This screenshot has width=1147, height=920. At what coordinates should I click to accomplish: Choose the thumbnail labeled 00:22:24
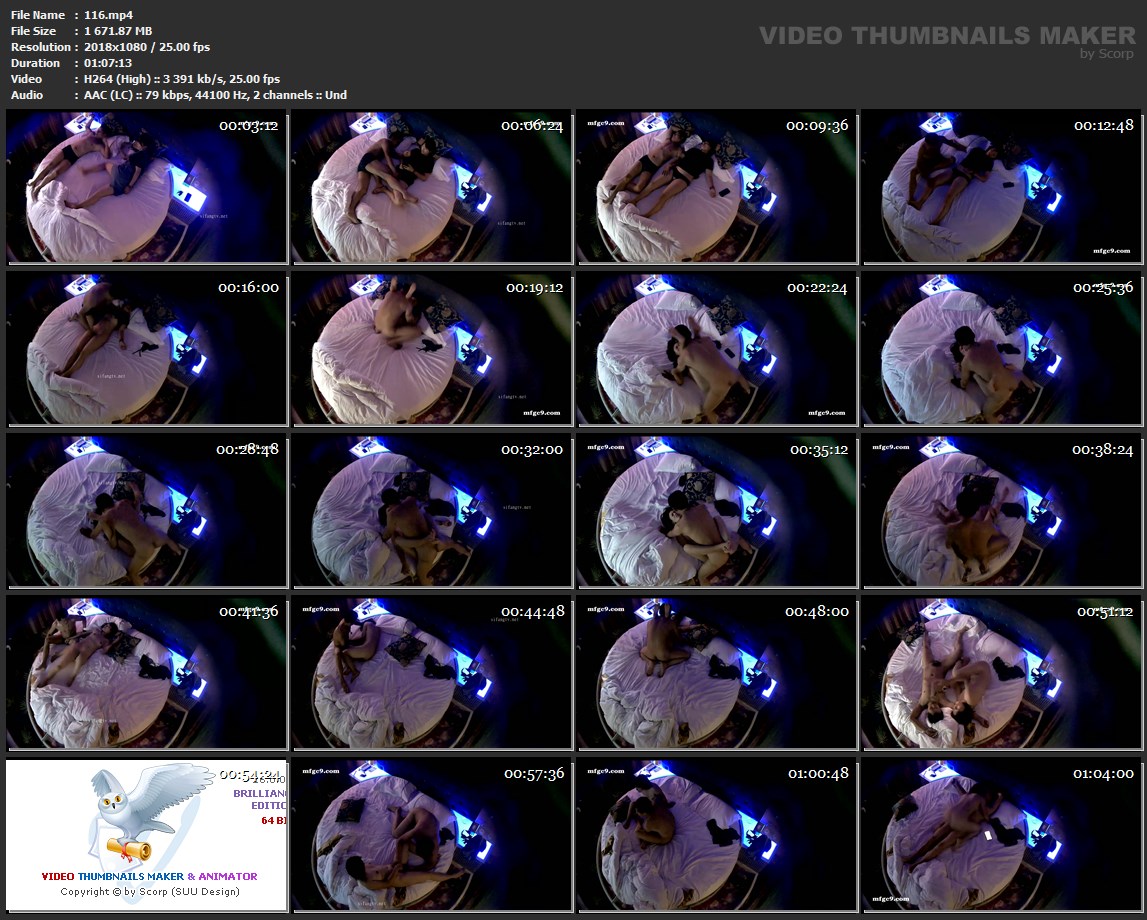point(717,349)
